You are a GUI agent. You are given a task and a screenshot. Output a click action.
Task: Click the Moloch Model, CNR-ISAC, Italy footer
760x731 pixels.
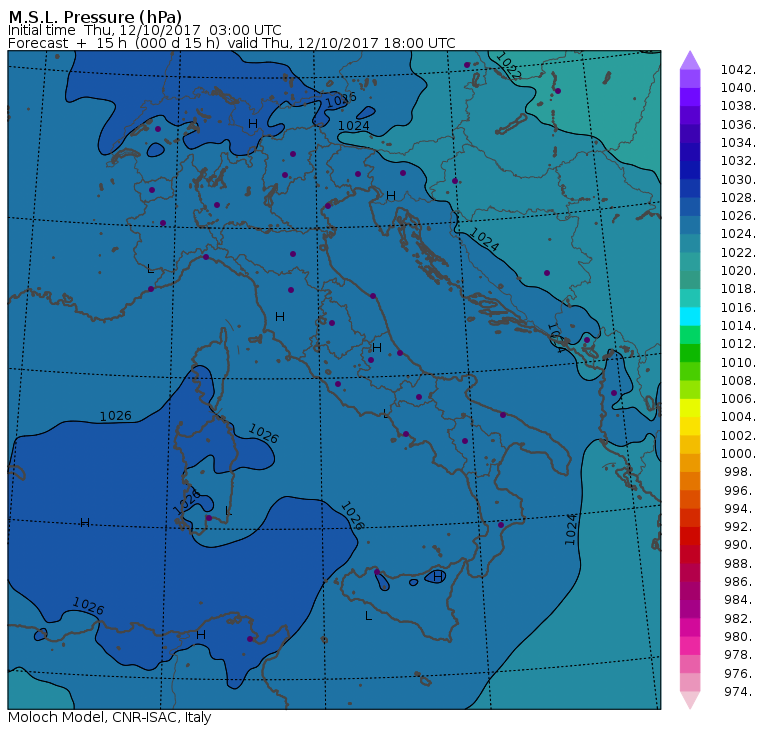point(110,717)
